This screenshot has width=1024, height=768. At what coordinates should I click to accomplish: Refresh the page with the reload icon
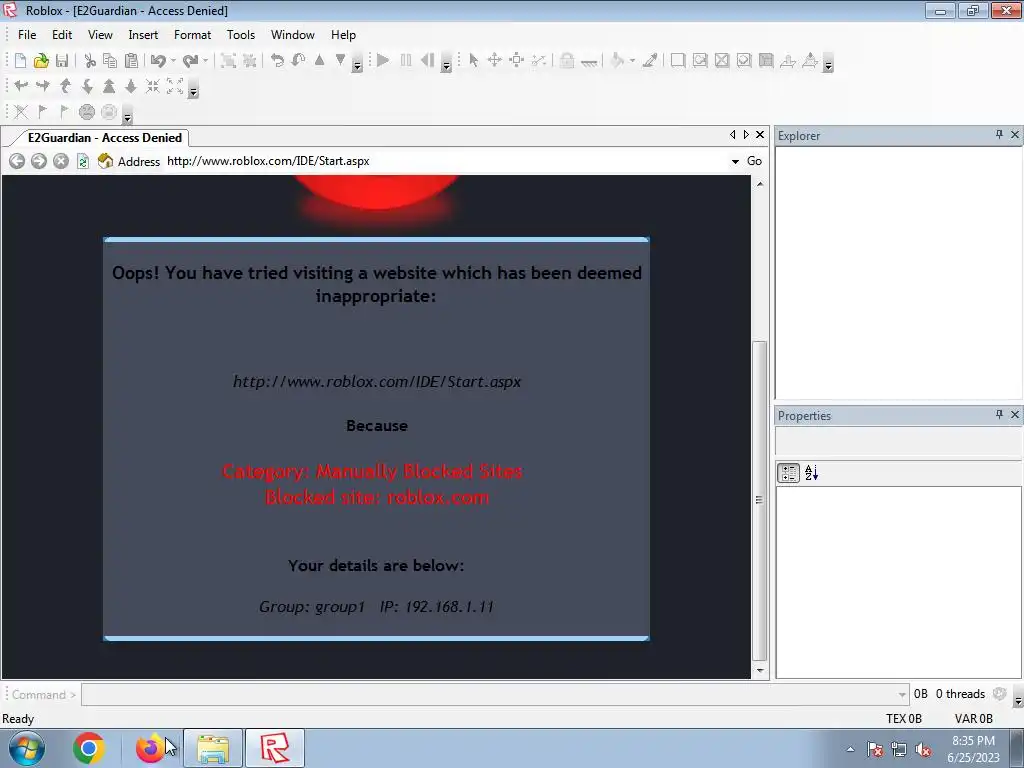click(83, 161)
